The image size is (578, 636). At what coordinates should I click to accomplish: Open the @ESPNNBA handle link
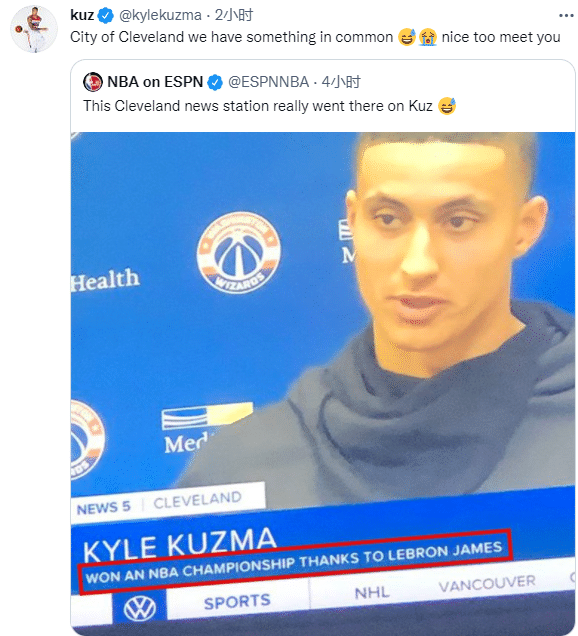point(269,82)
